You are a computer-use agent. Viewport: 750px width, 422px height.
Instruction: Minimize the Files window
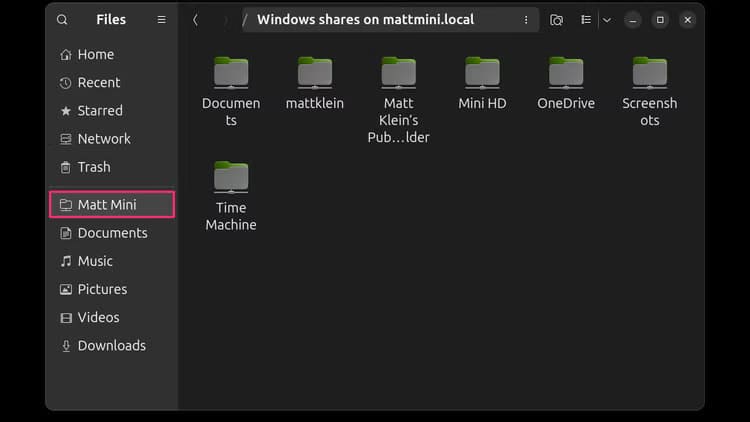[x=633, y=20]
